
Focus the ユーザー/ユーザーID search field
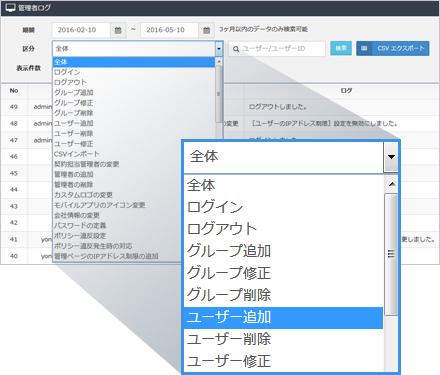tap(277, 49)
